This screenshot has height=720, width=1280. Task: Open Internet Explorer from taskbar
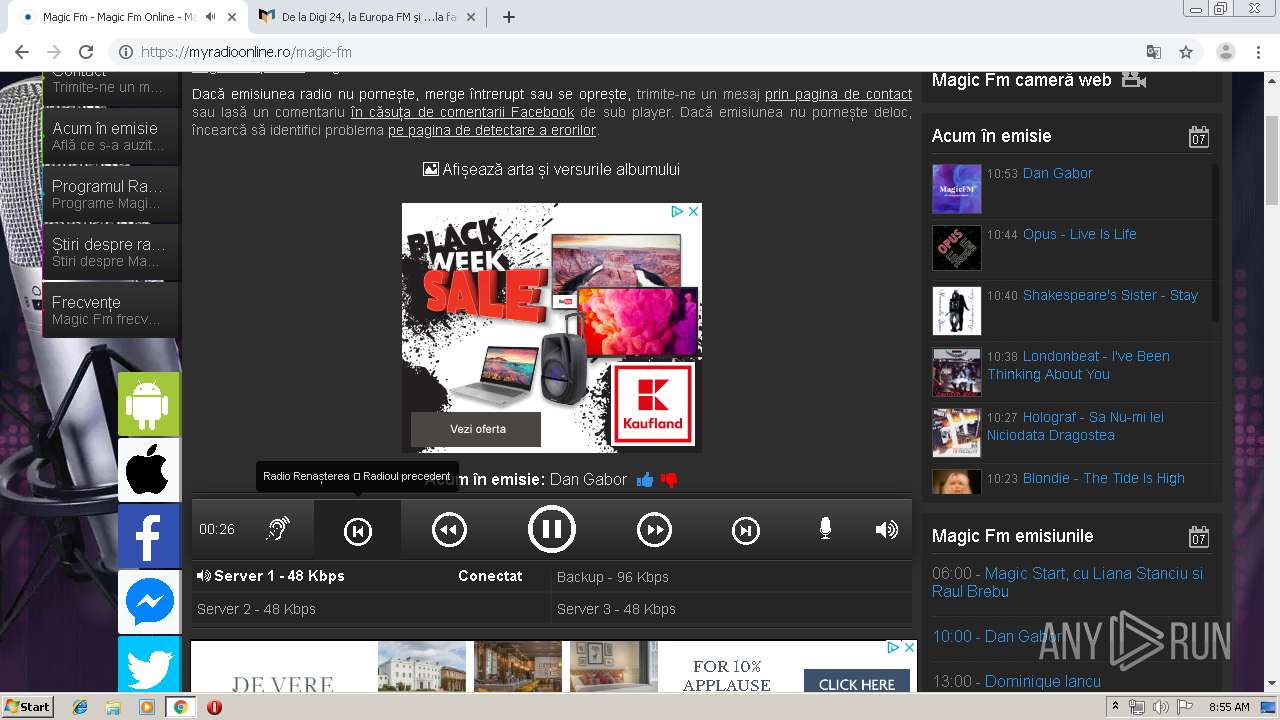click(80, 707)
